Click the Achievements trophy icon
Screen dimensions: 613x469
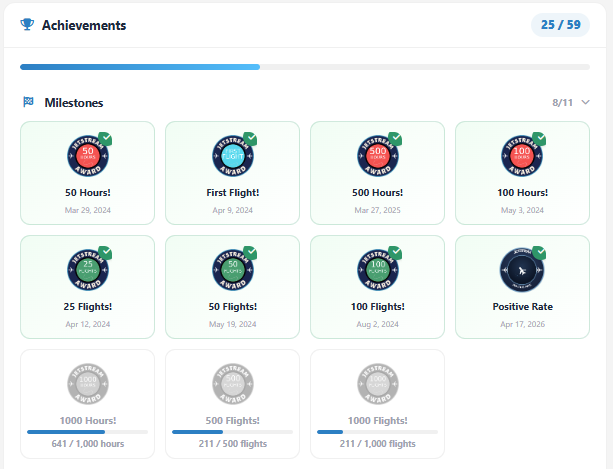tap(27, 25)
